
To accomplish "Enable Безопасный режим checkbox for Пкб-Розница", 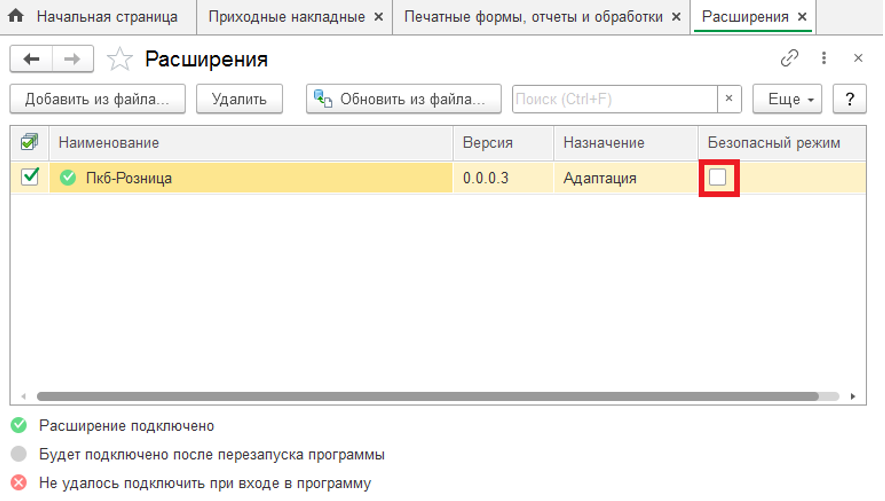I will pos(718,178).
